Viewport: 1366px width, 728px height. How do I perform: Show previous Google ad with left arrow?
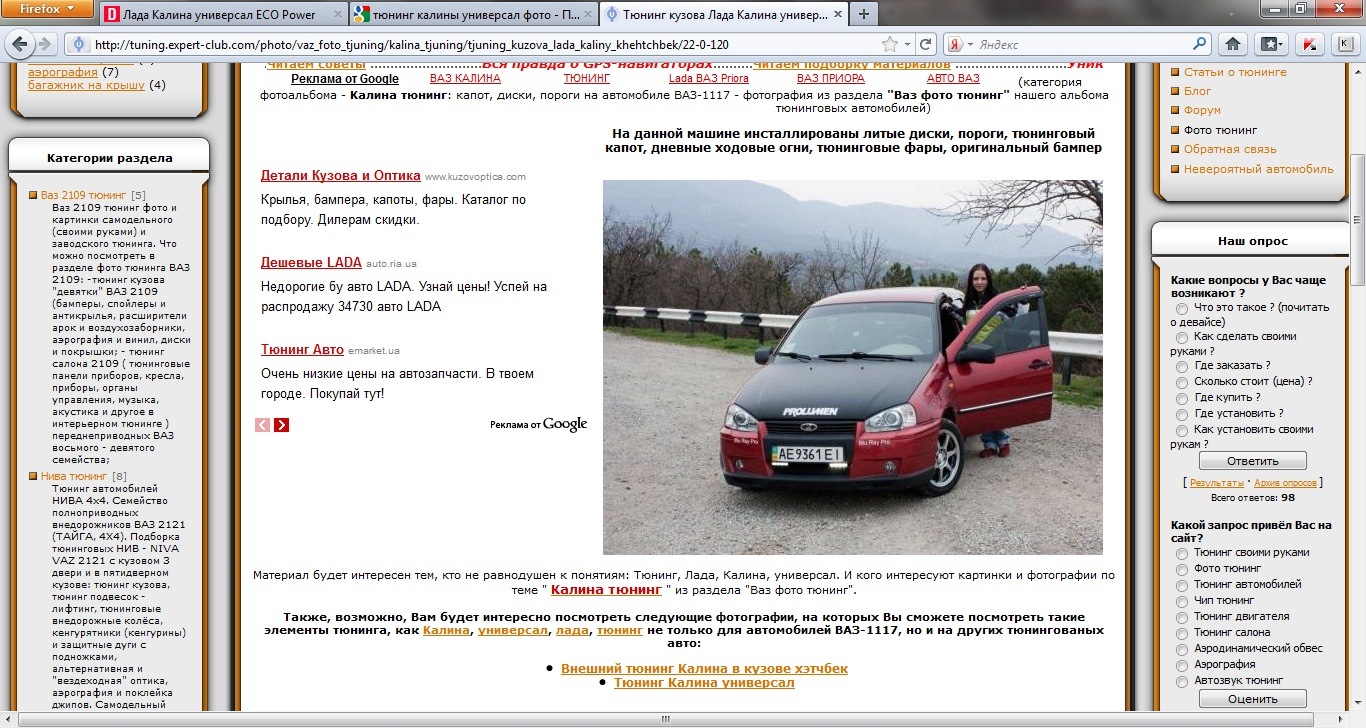coord(263,425)
